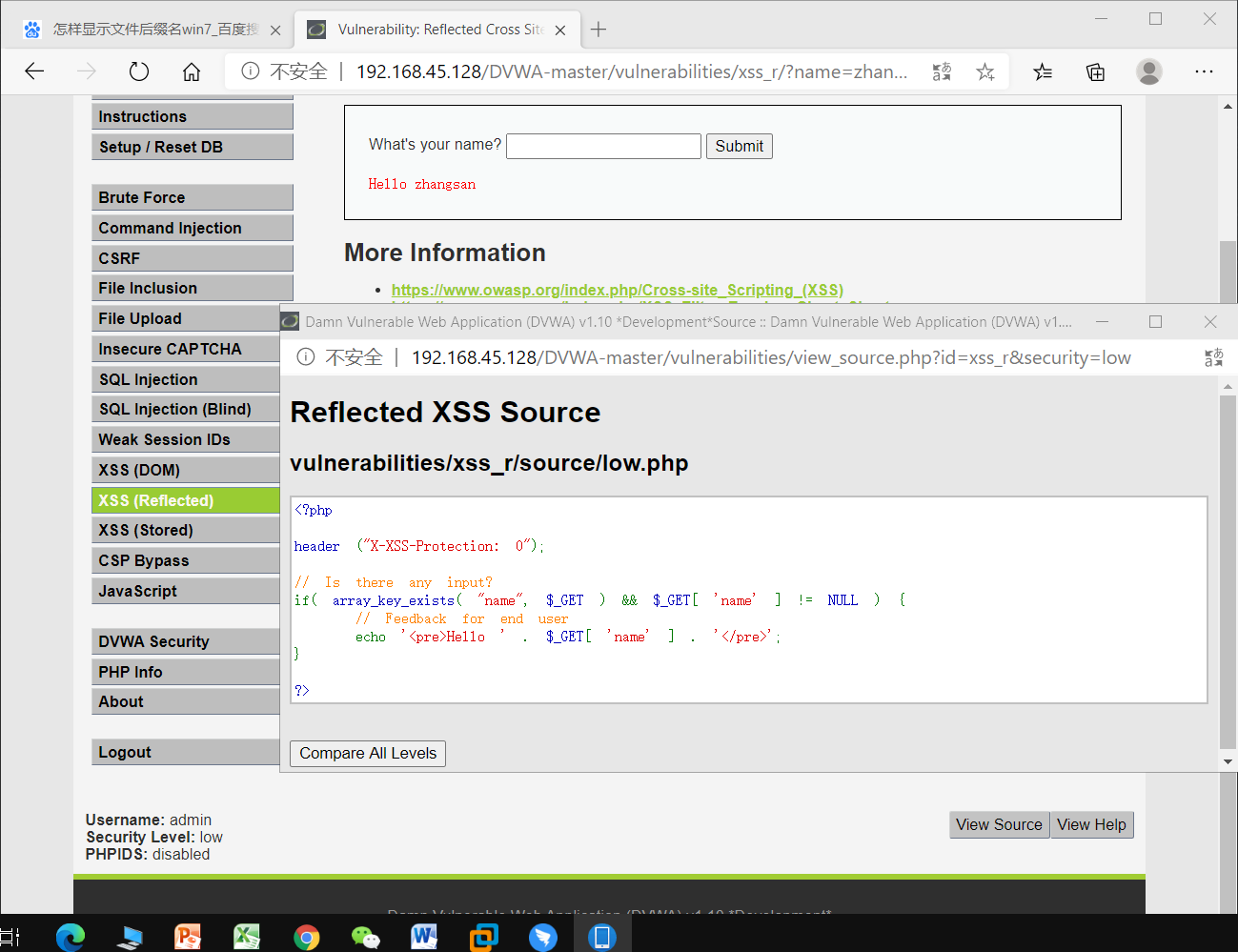Switch to the Vulnerability Reflected Cross Site tab
The width and height of the screenshot is (1238, 952).
tap(437, 30)
